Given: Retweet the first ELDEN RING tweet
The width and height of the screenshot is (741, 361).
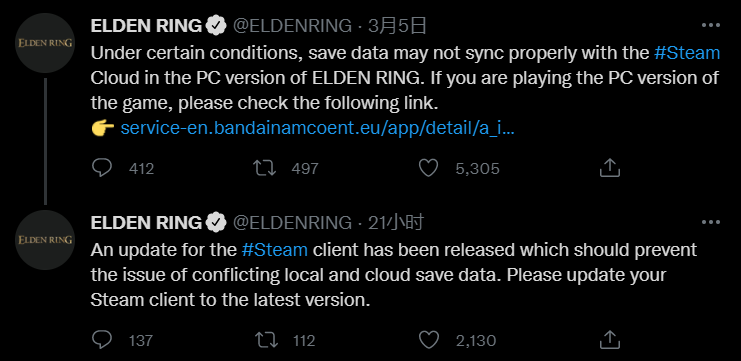Looking at the screenshot, I should click(x=265, y=168).
